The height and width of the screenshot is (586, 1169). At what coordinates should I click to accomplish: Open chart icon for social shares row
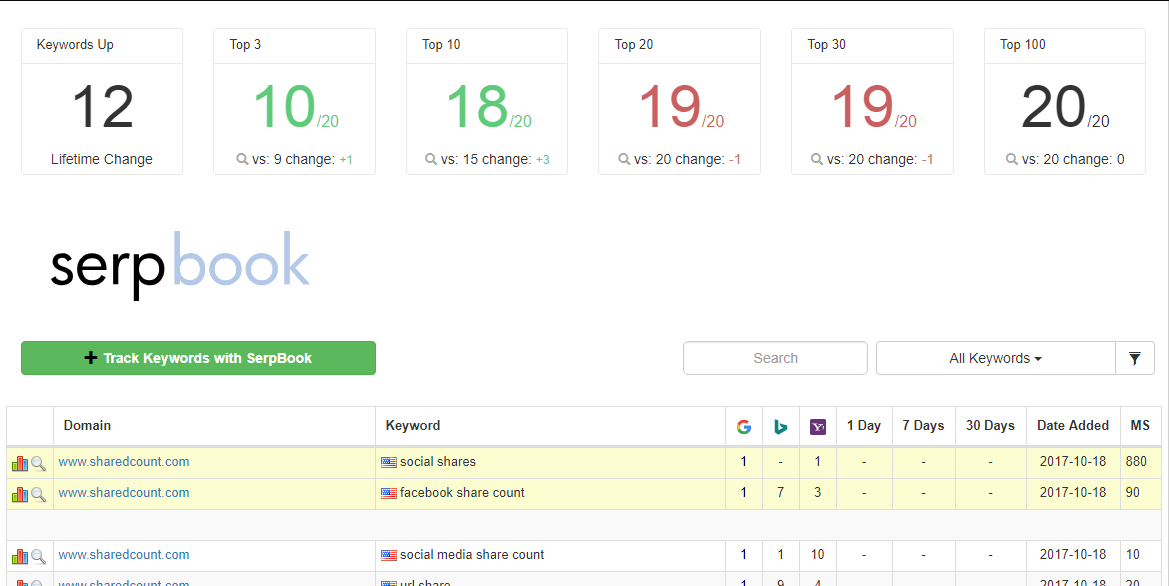19,463
